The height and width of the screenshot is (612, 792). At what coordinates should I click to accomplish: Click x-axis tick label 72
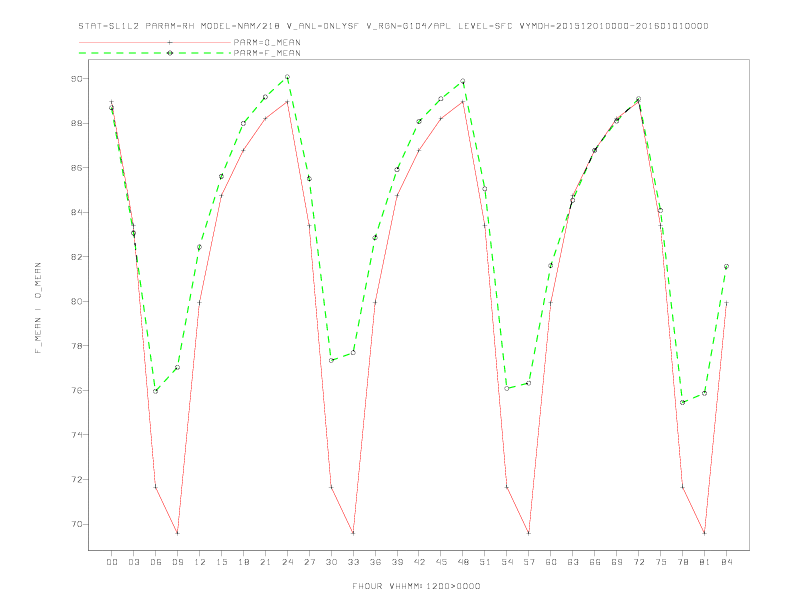[638, 562]
